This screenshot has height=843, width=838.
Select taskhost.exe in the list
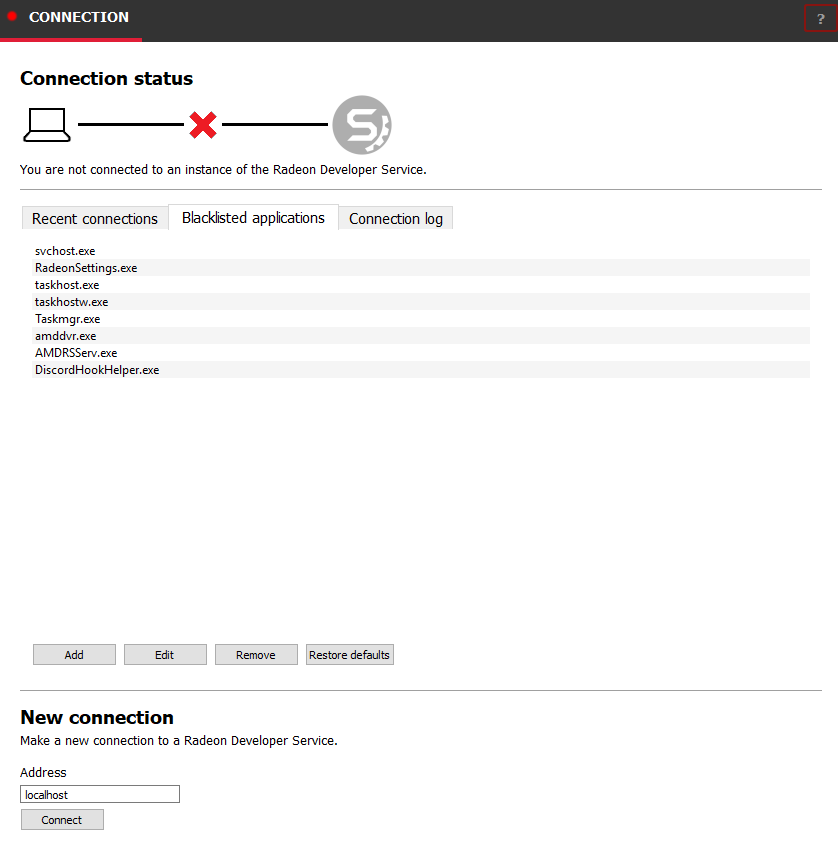coord(67,285)
